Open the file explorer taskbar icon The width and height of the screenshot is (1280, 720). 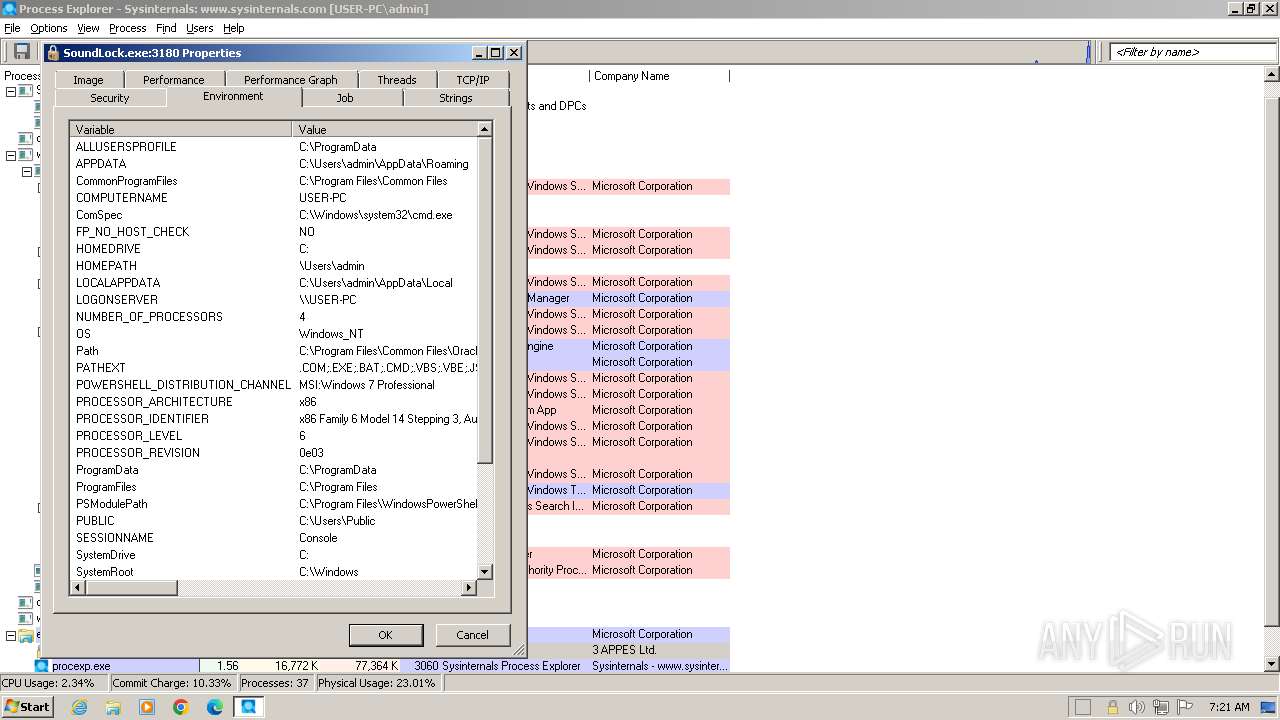pyautogui.click(x=113, y=707)
